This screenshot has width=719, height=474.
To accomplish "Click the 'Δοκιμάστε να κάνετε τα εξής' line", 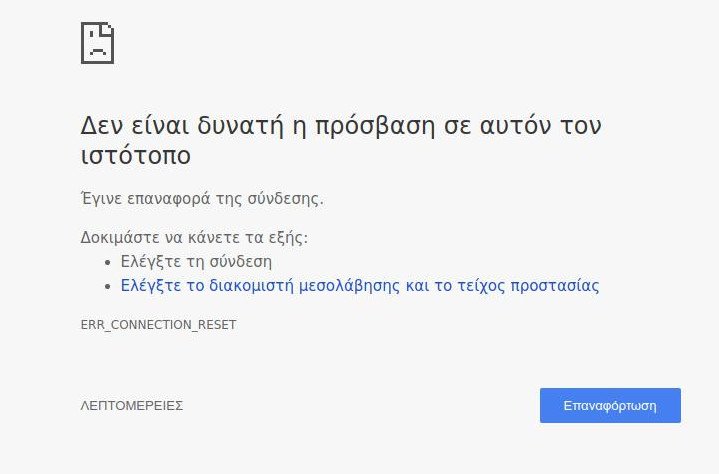I will coord(194,238).
